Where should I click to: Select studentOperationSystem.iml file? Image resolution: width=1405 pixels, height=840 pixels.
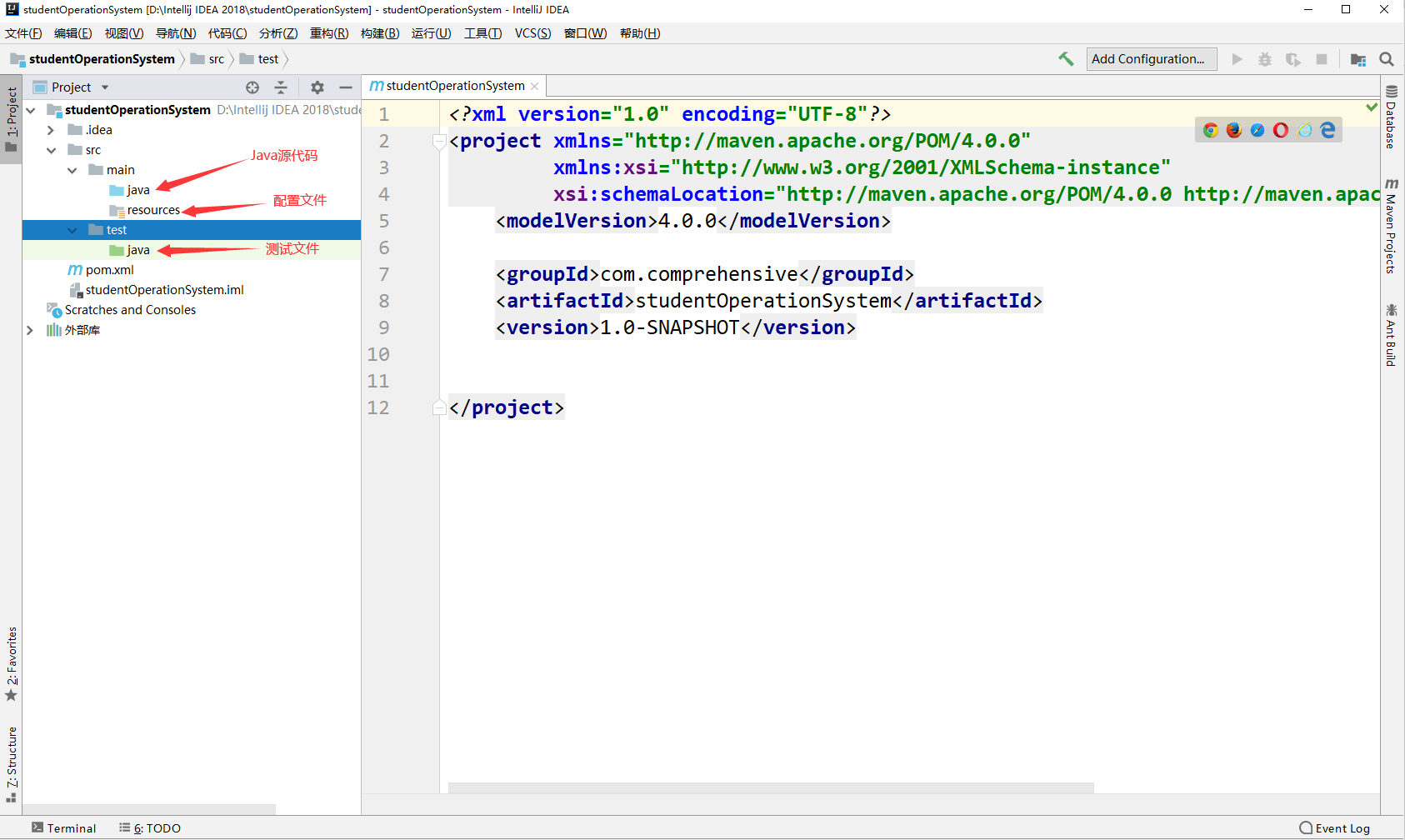click(157, 290)
